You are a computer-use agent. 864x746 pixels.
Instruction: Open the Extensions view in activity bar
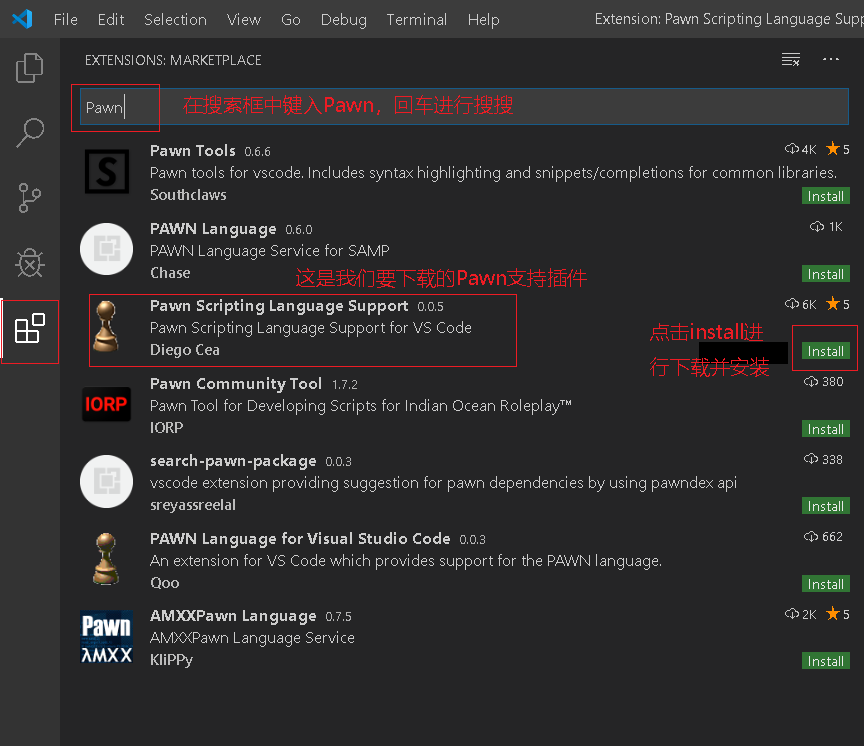click(30, 329)
